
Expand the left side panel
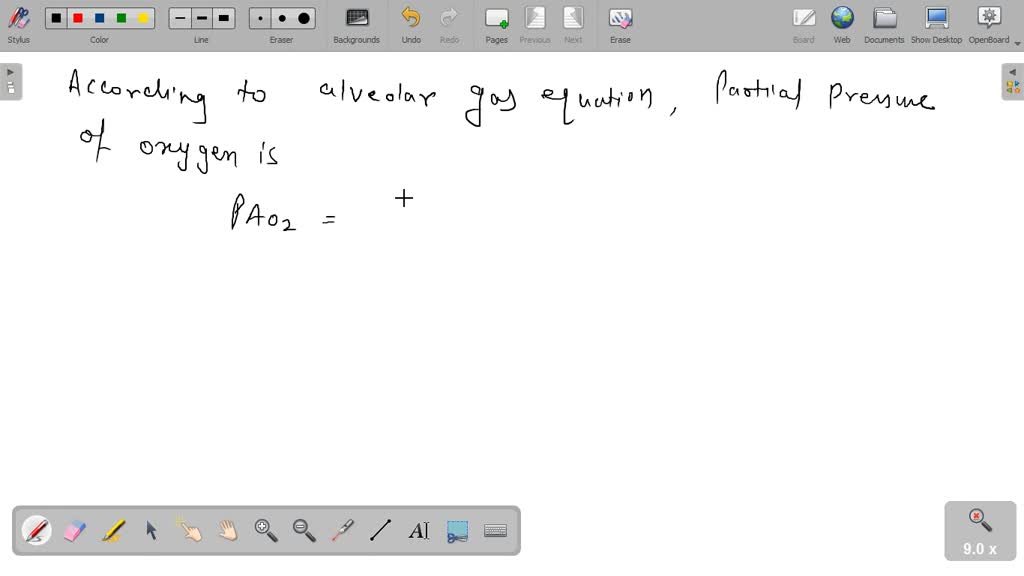click(x=10, y=81)
